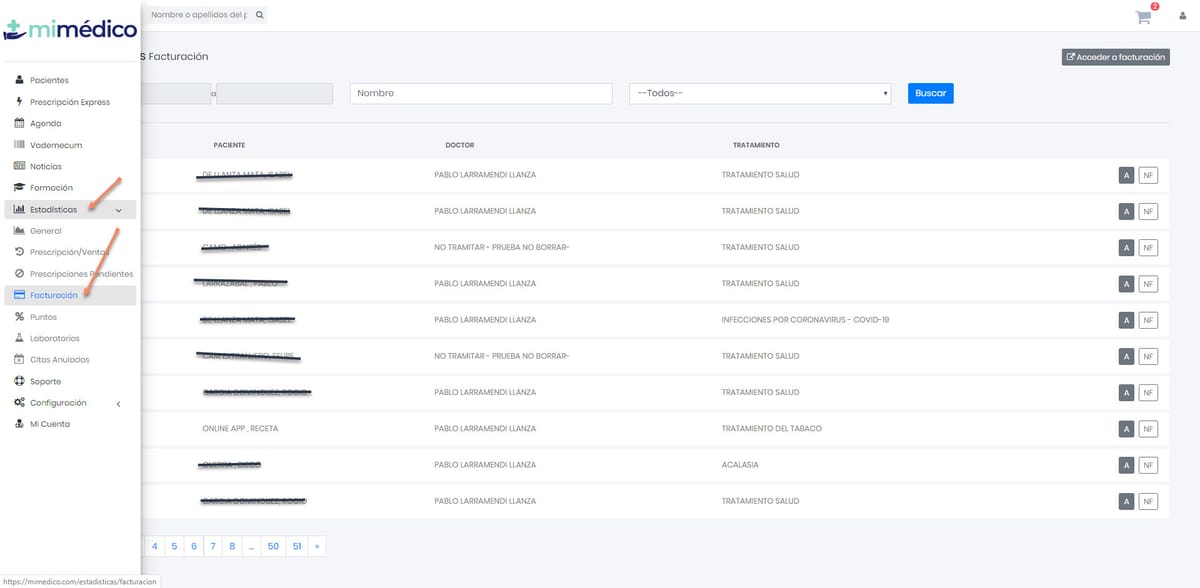Click the Buscar button
1200x588 pixels.
(930, 93)
